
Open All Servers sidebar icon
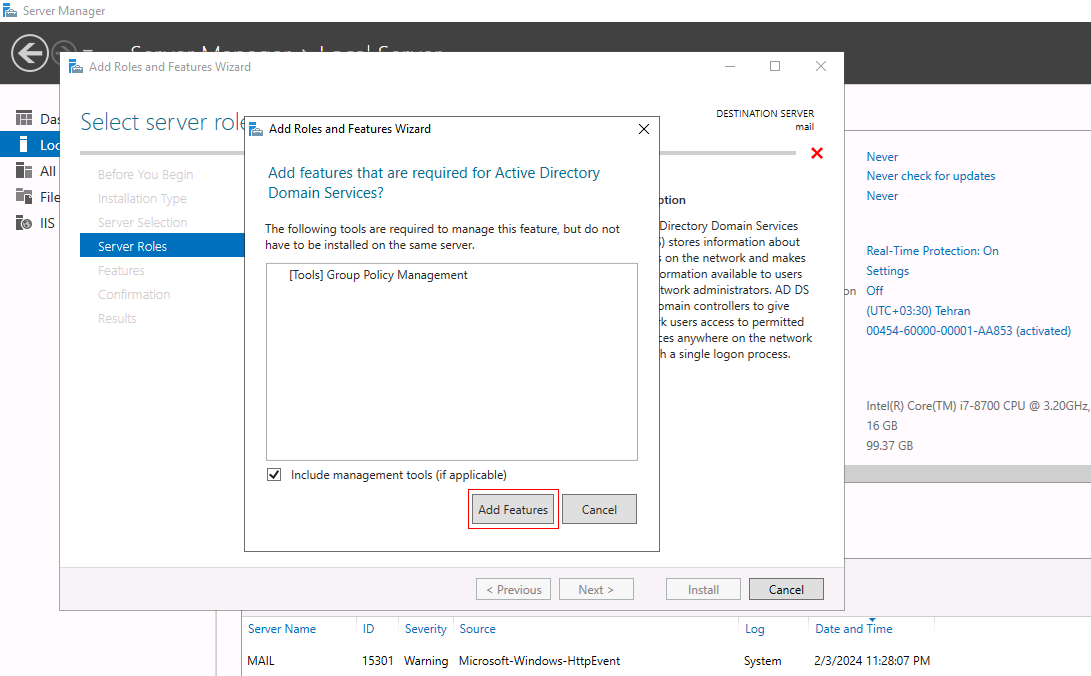(x=24, y=171)
